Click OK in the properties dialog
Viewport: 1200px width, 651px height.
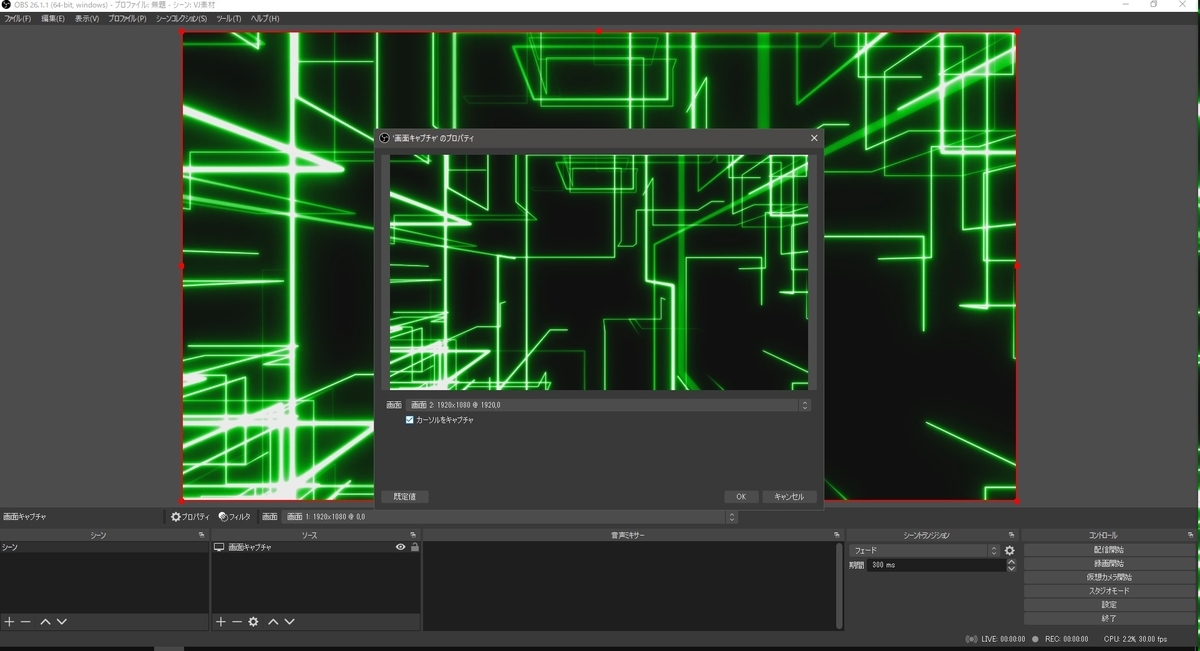point(741,497)
